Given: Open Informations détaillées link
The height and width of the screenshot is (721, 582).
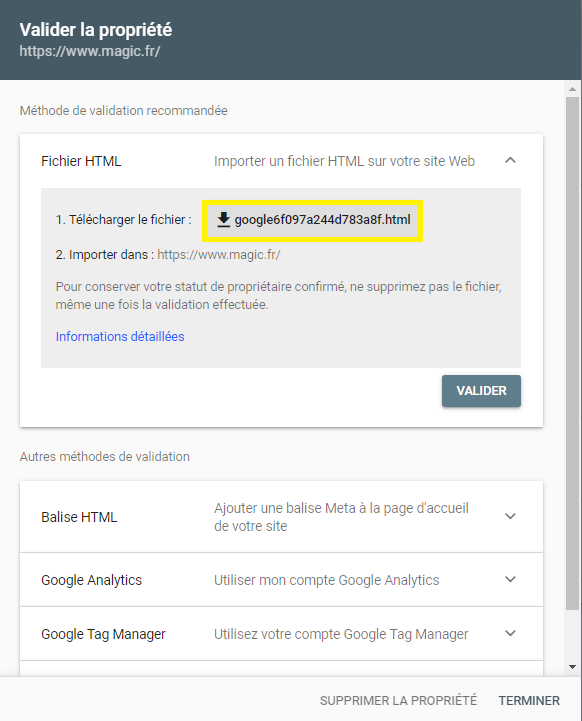Looking at the screenshot, I should pyautogui.click(x=120, y=337).
